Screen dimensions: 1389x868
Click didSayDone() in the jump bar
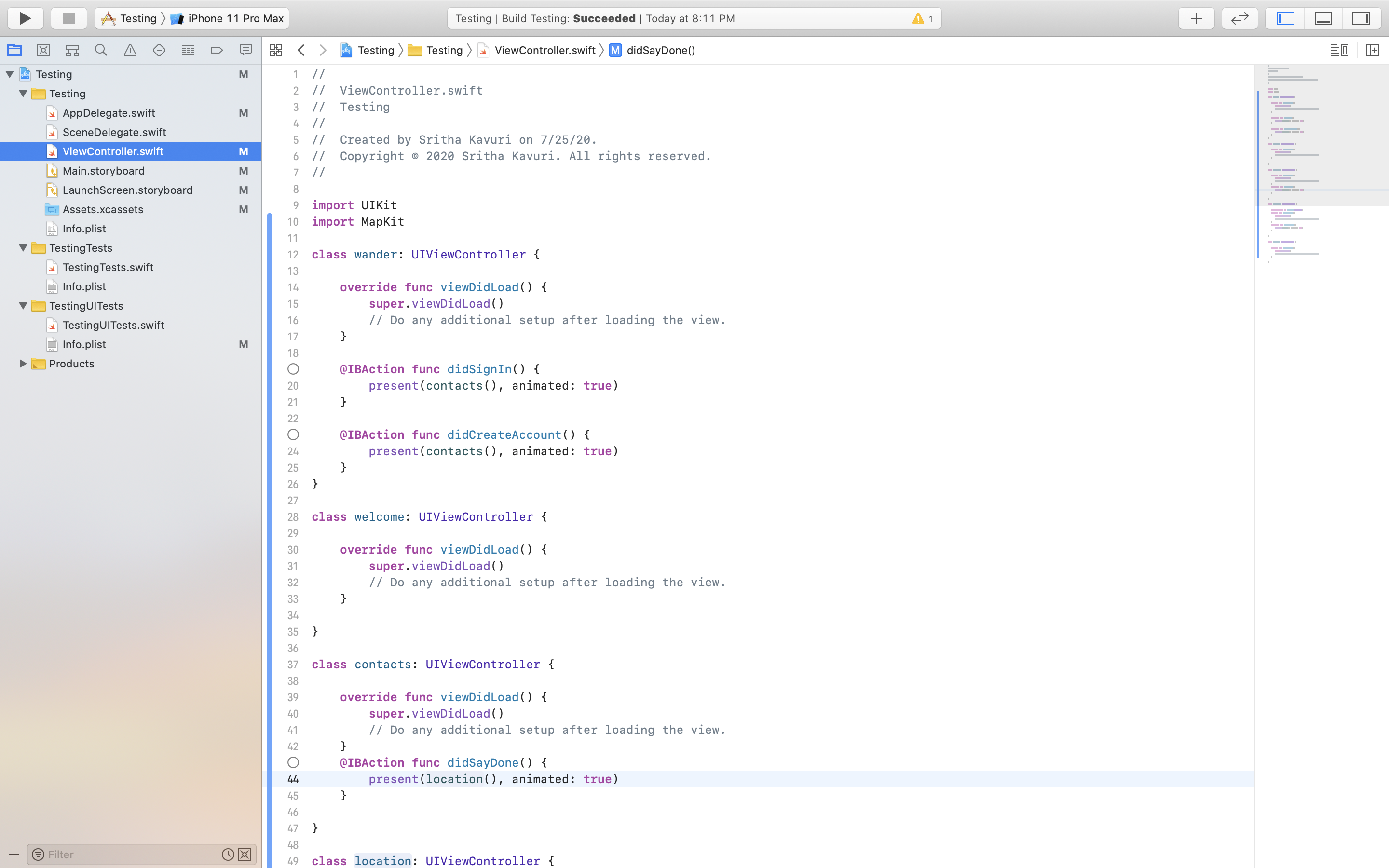[x=660, y=51]
